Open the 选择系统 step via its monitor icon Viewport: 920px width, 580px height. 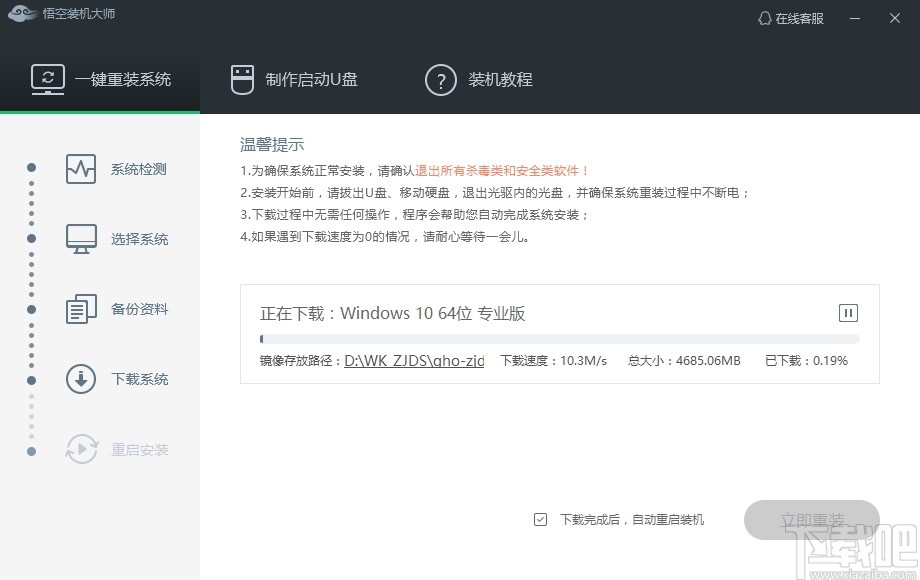(x=80, y=238)
